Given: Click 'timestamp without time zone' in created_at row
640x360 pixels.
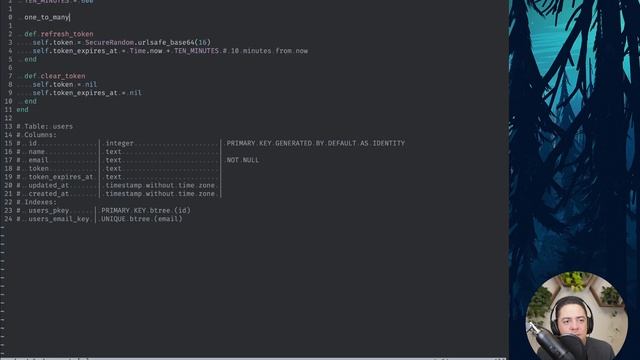Looking at the screenshot, I should pyautogui.click(x=160, y=194).
